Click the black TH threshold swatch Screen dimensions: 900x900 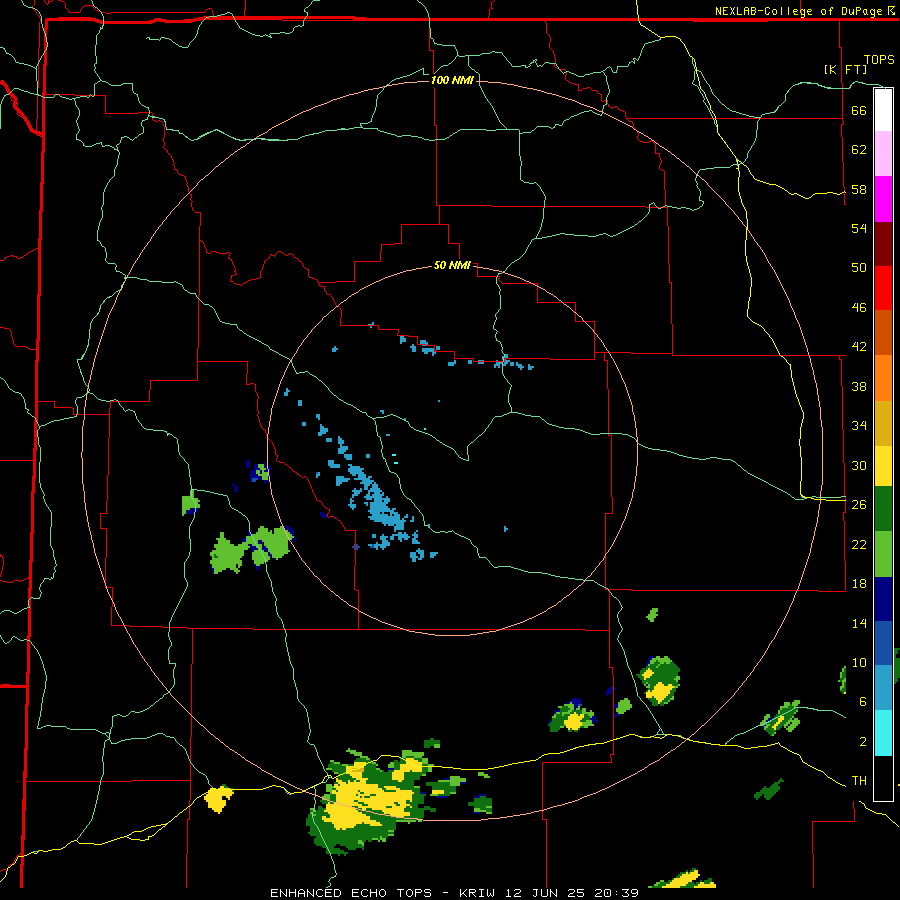pyautogui.click(x=883, y=778)
